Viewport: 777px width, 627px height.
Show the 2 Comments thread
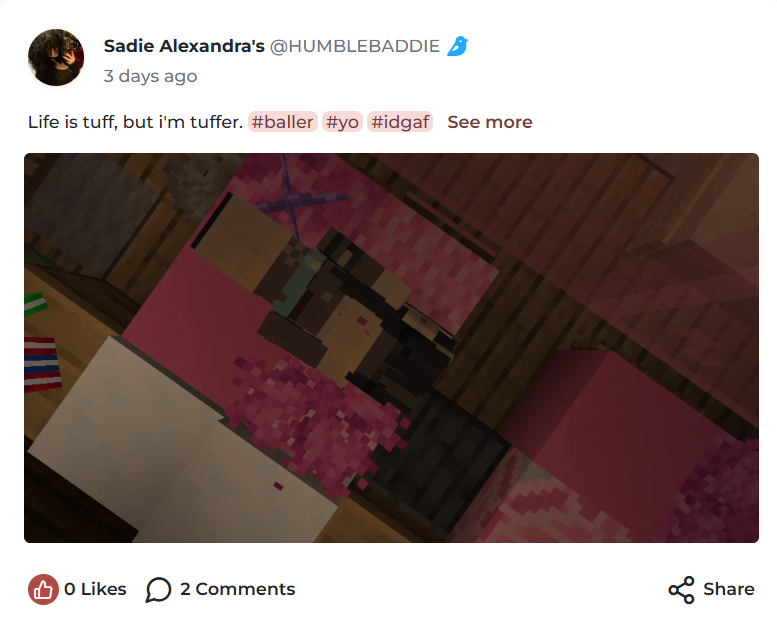(x=237, y=589)
